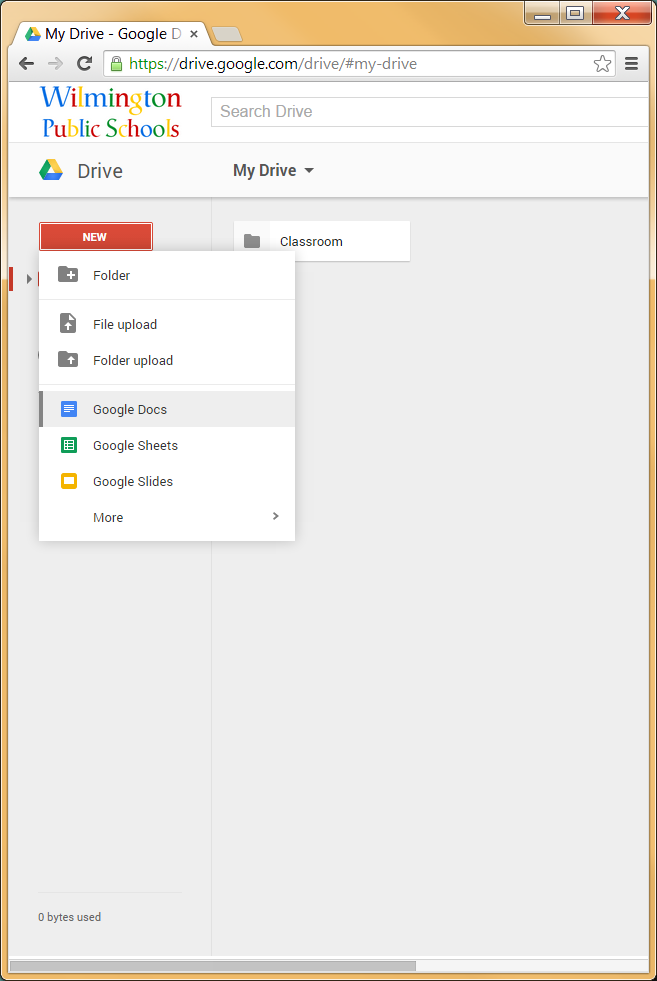Create a new Google Docs document
The width and height of the screenshot is (657, 981).
pos(167,409)
